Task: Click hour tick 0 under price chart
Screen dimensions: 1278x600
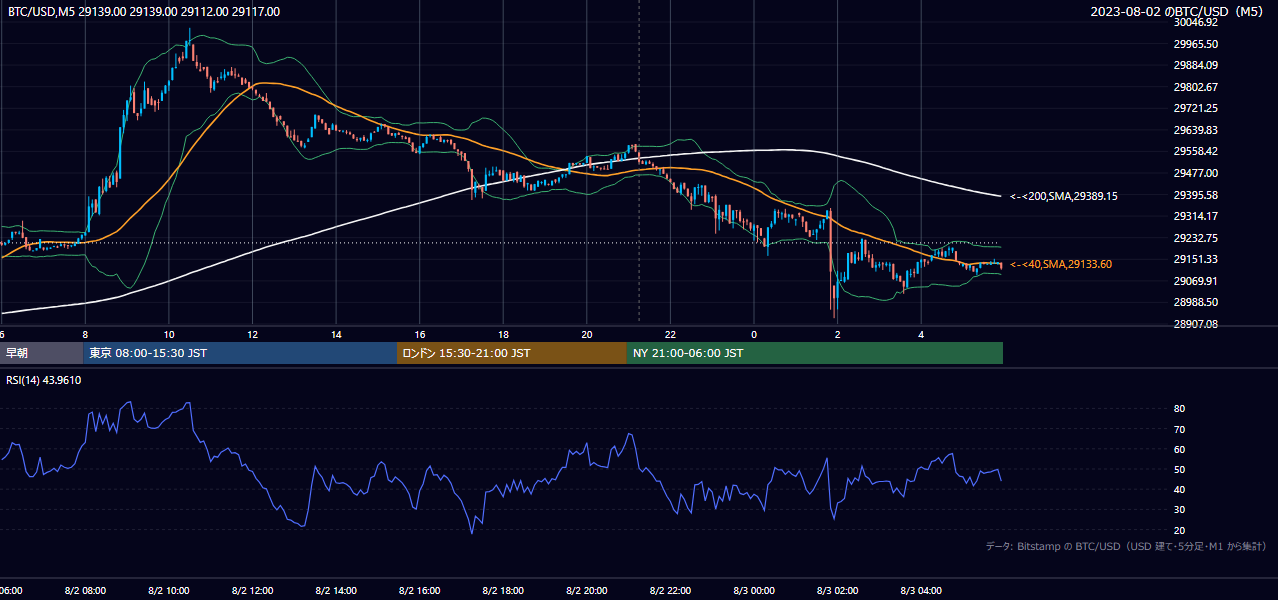Action: 754,335
